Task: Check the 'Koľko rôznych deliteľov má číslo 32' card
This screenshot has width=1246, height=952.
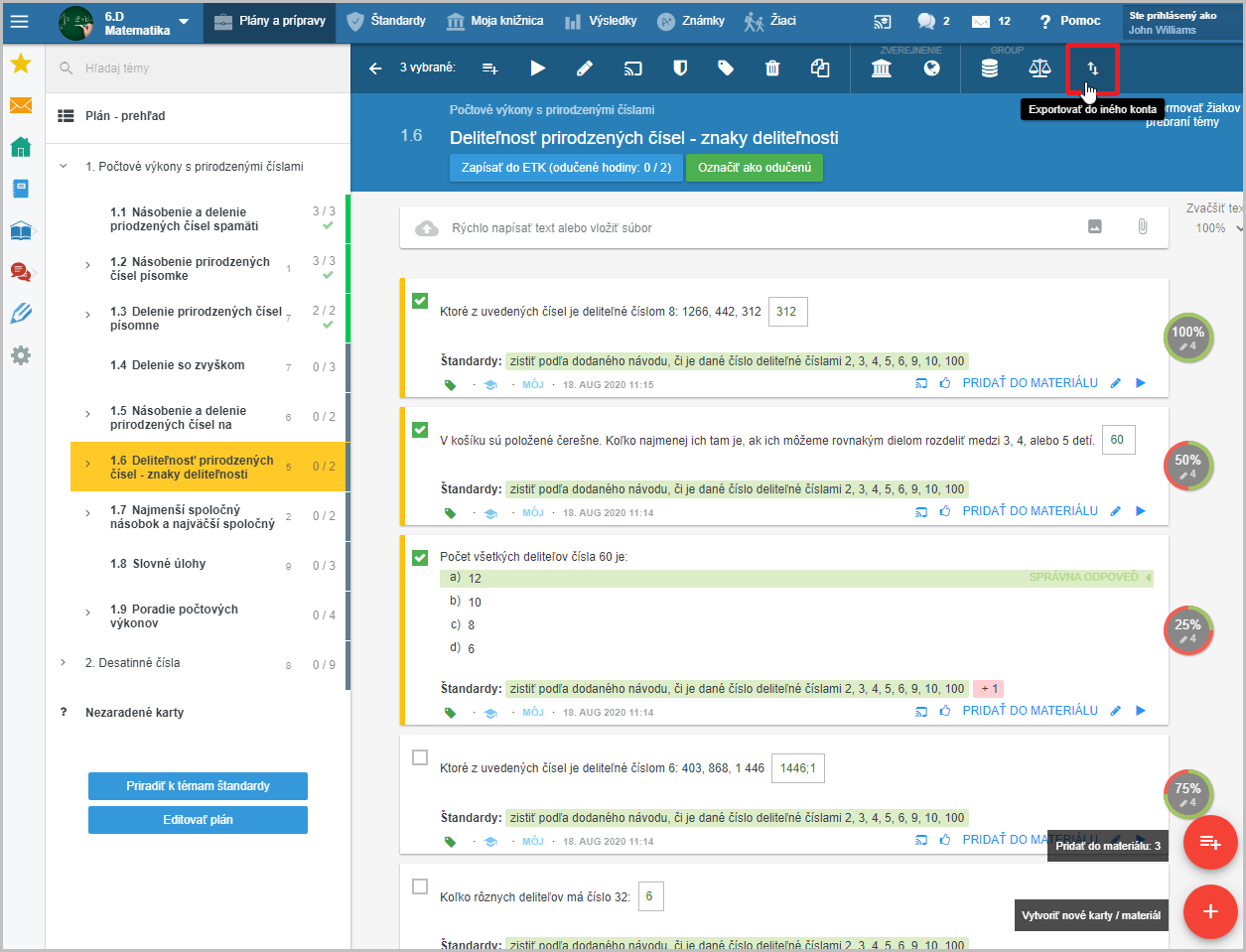Action: coord(420,886)
